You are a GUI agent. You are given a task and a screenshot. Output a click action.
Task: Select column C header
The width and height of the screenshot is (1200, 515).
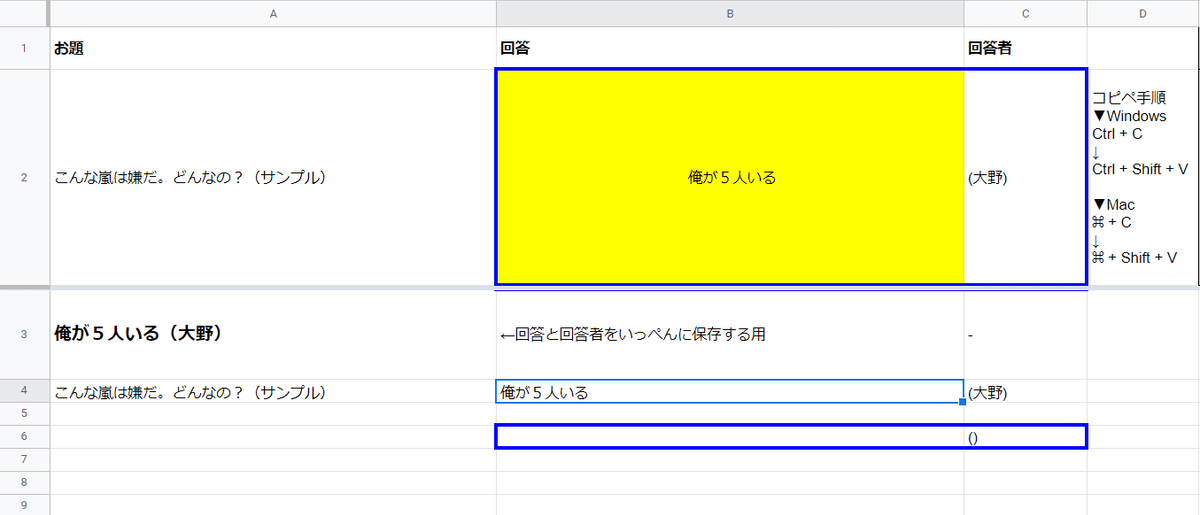[1025, 13]
